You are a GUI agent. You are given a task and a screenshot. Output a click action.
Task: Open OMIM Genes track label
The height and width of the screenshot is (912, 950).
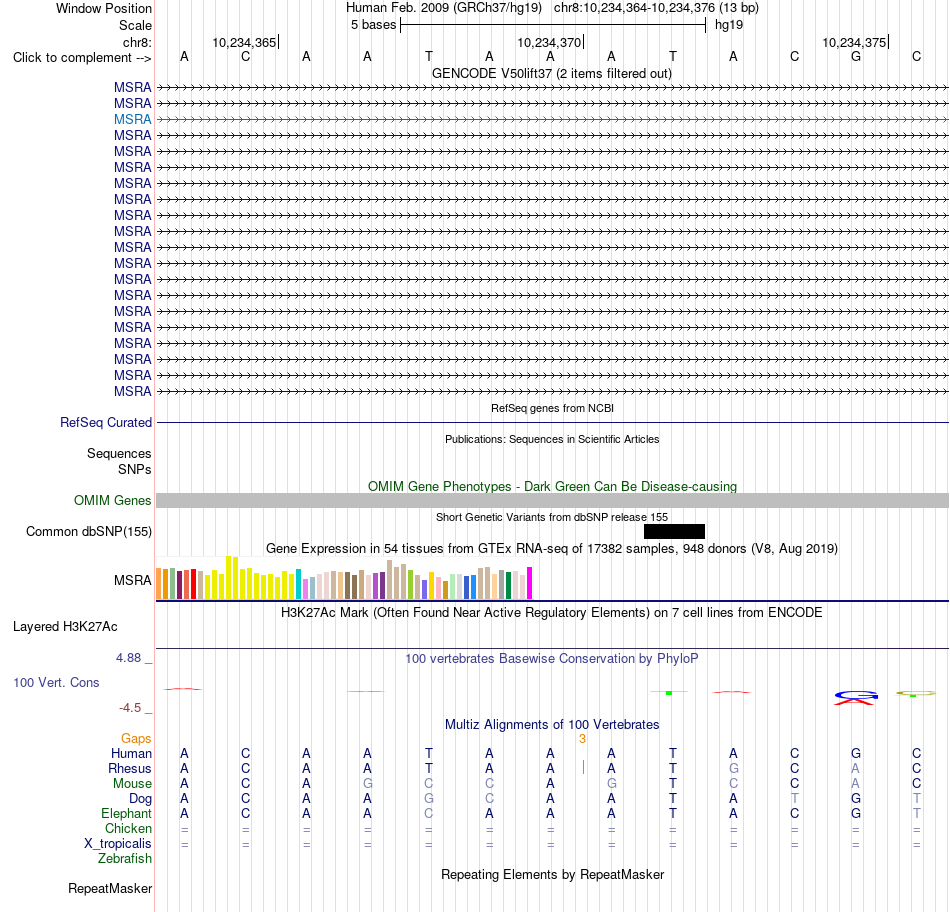[x=113, y=501]
